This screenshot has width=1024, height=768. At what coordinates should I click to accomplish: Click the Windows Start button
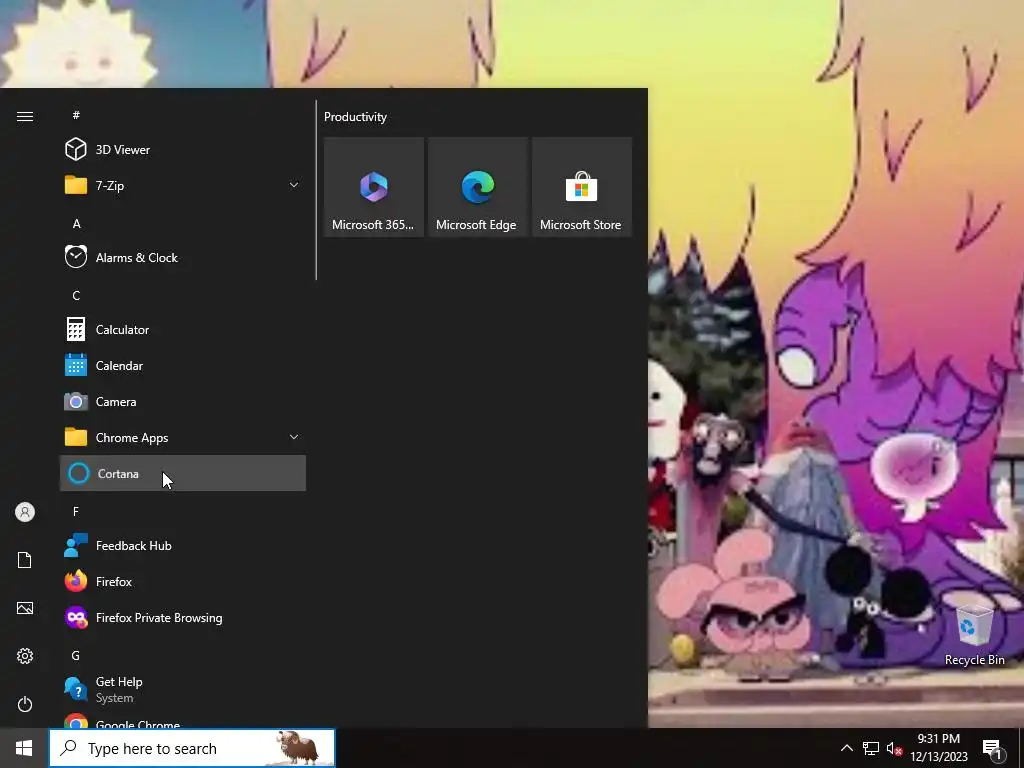[x=24, y=748]
